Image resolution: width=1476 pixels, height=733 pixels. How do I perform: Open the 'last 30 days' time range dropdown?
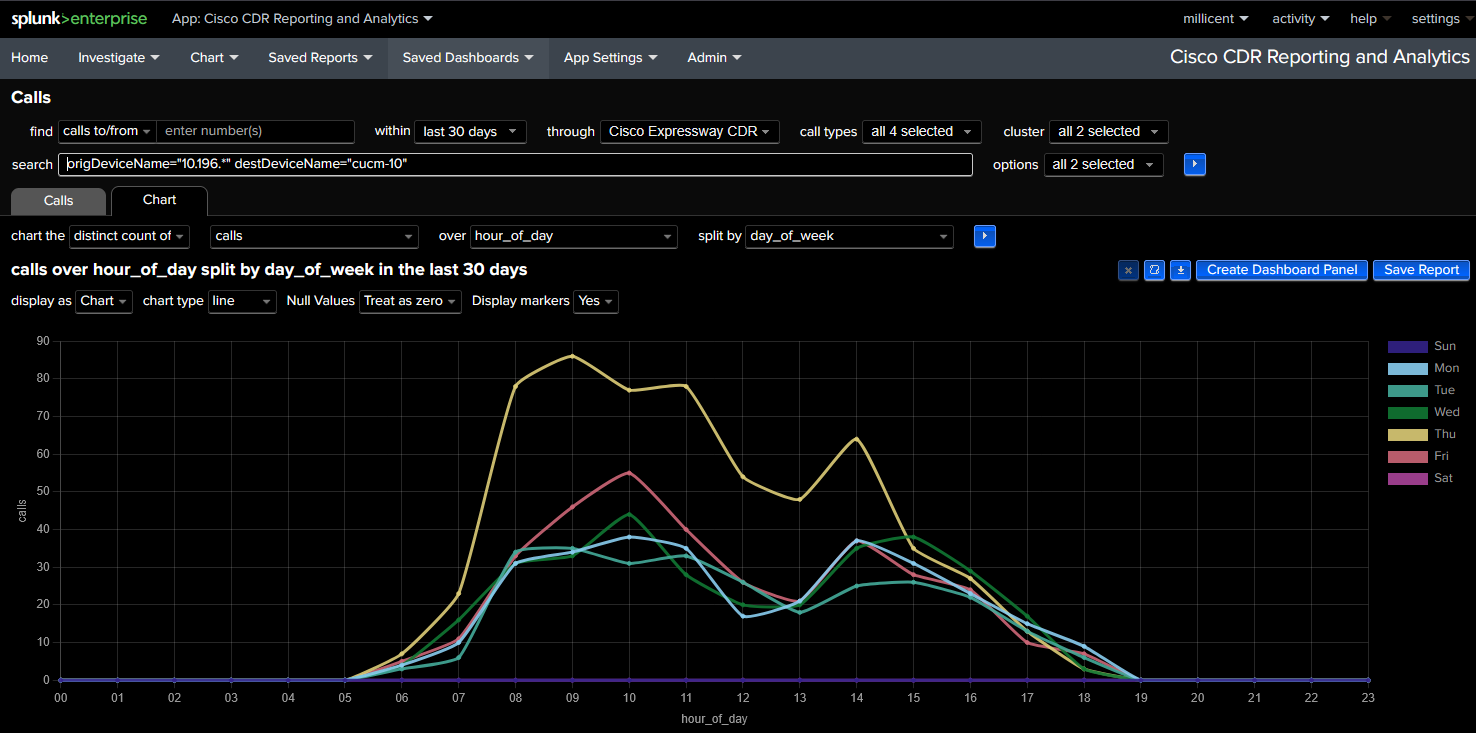[470, 132]
